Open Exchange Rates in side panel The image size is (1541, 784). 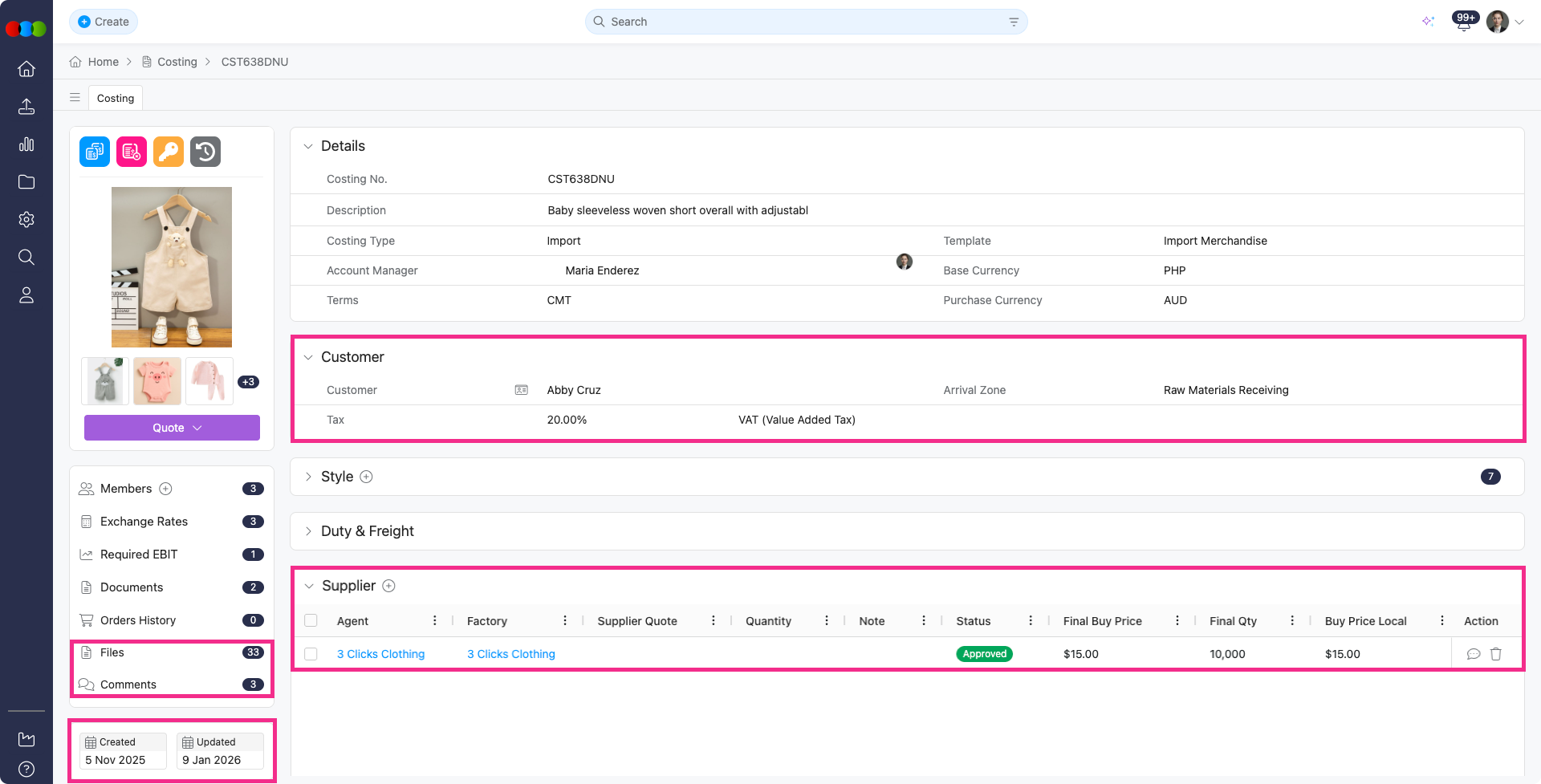click(x=144, y=522)
